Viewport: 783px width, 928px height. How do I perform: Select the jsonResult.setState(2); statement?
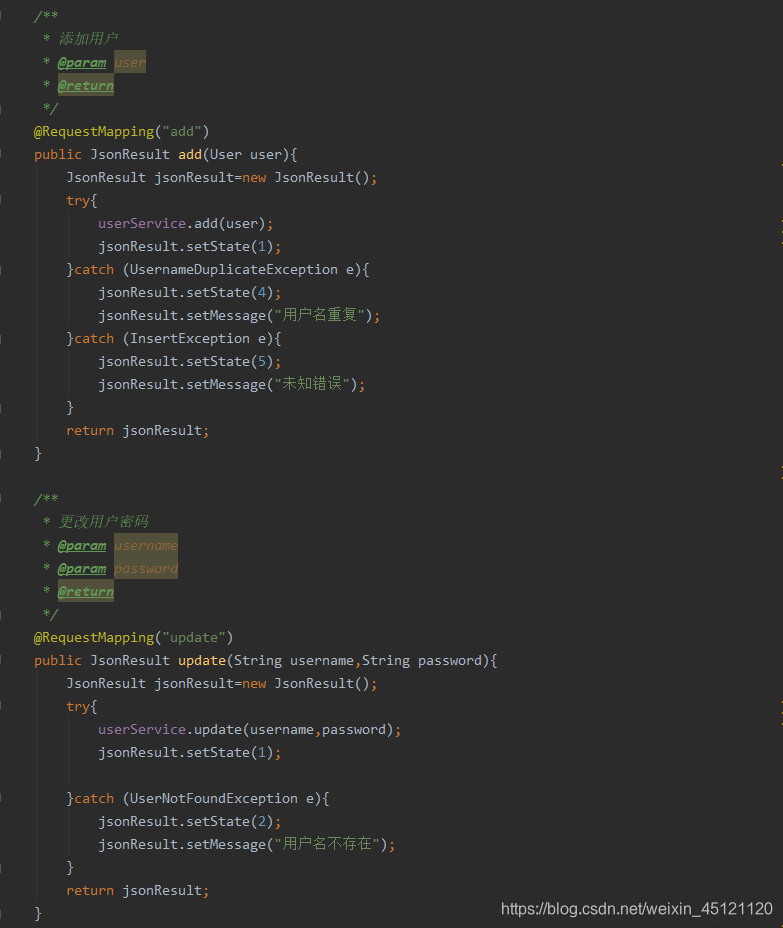point(189,821)
